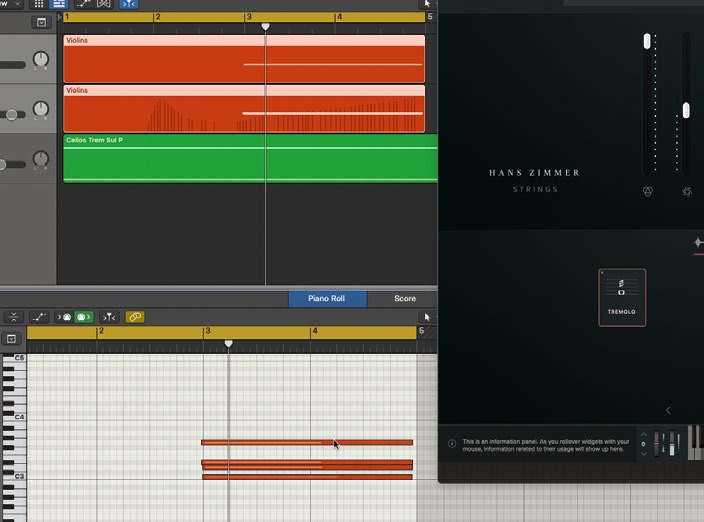The image size is (704, 522).
Task: Toggle green MIDI Out button in piano roll
Action: coord(84,317)
